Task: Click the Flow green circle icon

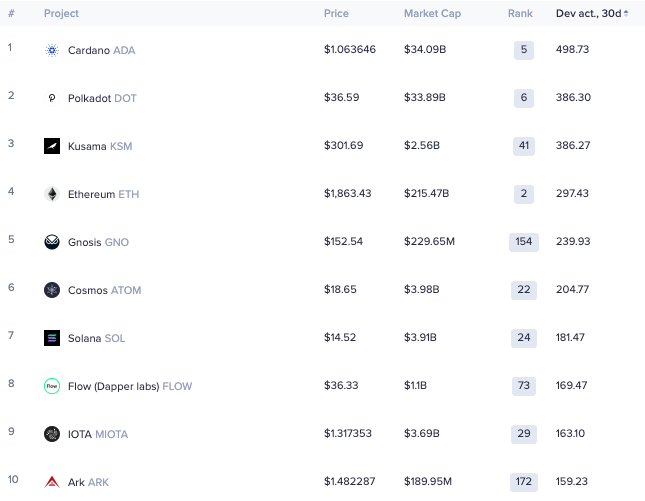Action: point(52,386)
